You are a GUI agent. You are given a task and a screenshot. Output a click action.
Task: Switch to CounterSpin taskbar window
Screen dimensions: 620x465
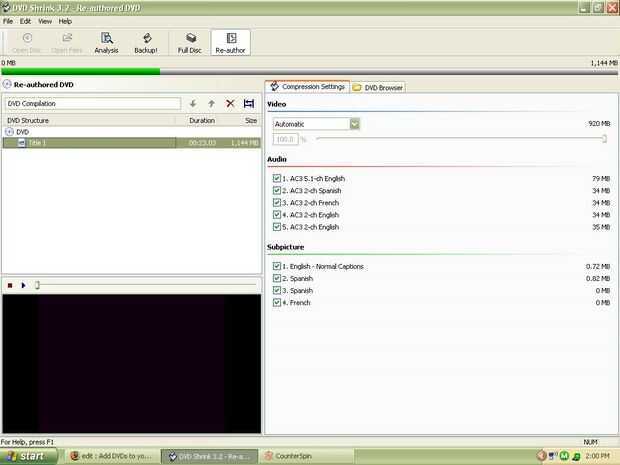coord(305,456)
